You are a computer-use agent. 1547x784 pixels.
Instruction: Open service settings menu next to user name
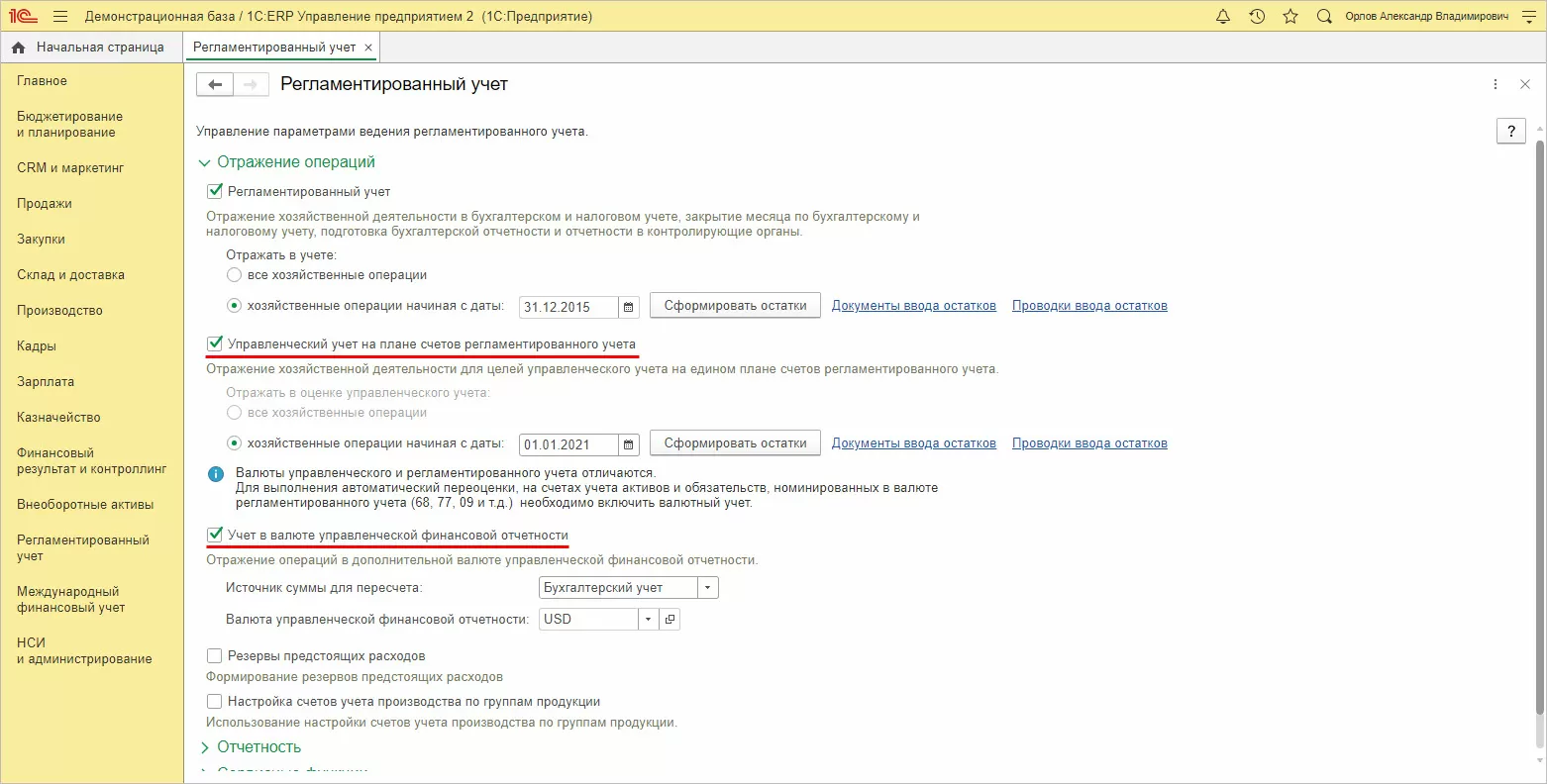pyautogui.click(x=1527, y=17)
